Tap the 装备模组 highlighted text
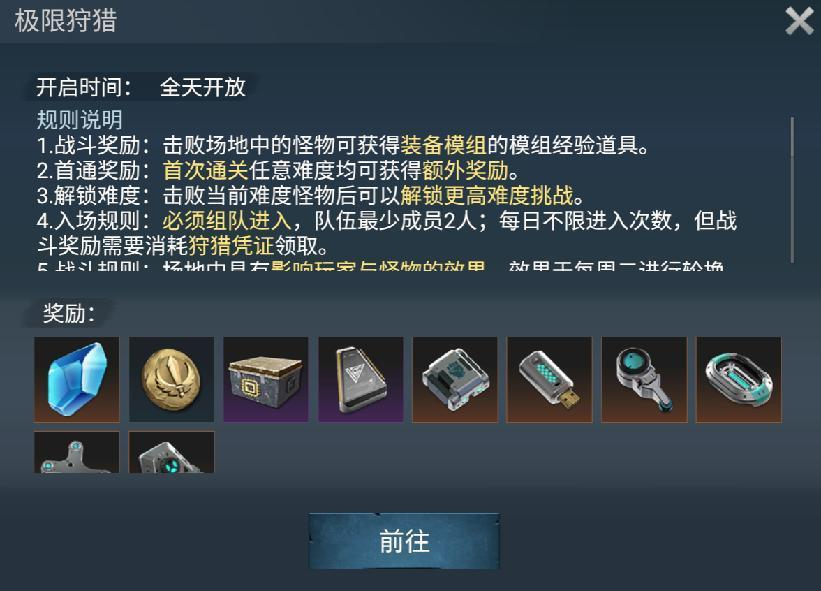This screenshot has width=821, height=591. click(443, 145)
